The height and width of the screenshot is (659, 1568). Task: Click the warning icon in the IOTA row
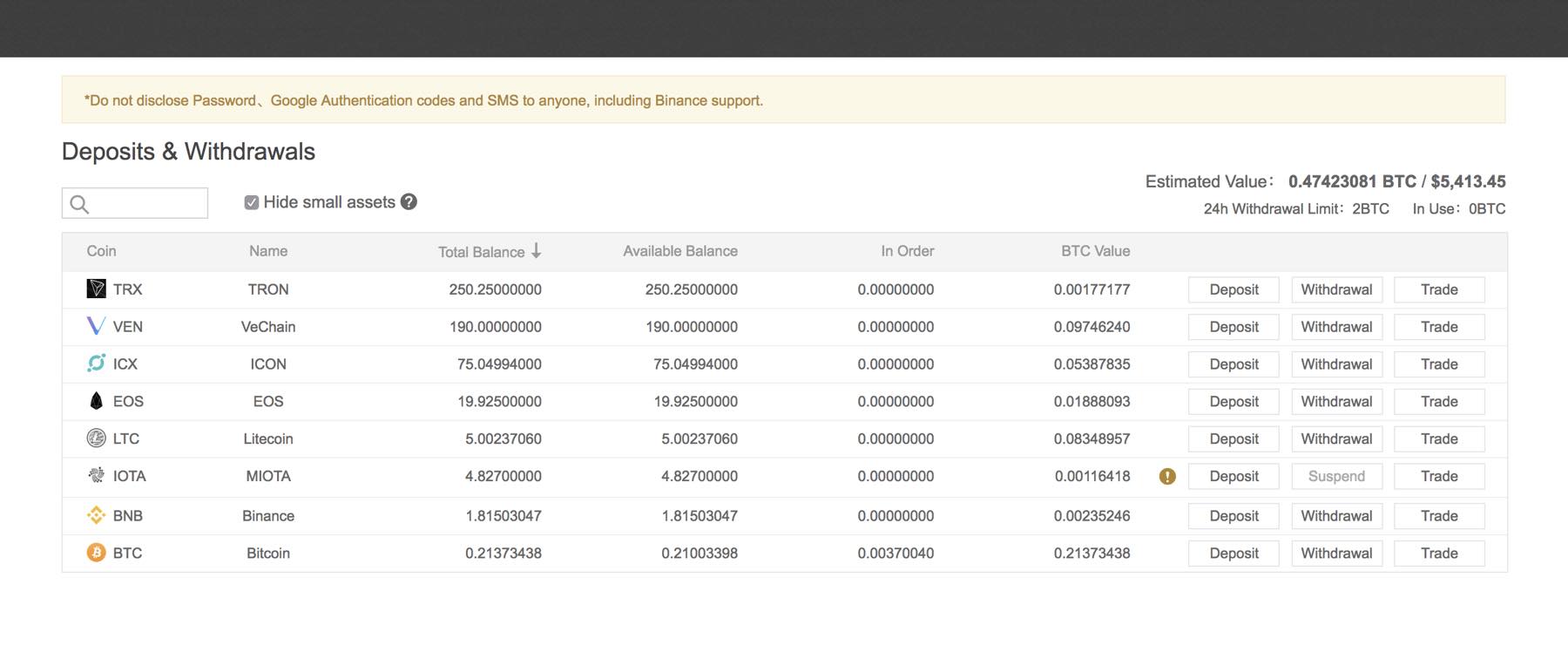[1167, 476]
